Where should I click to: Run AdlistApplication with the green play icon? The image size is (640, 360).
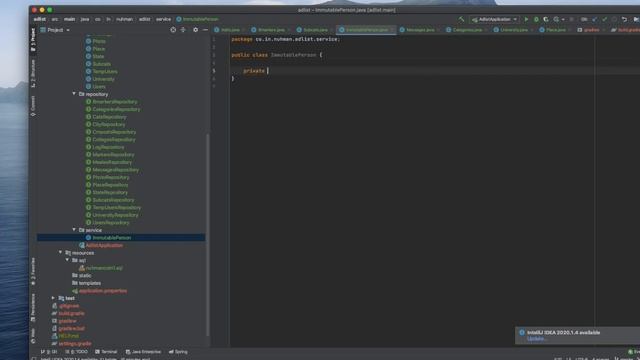pos(527,19)
